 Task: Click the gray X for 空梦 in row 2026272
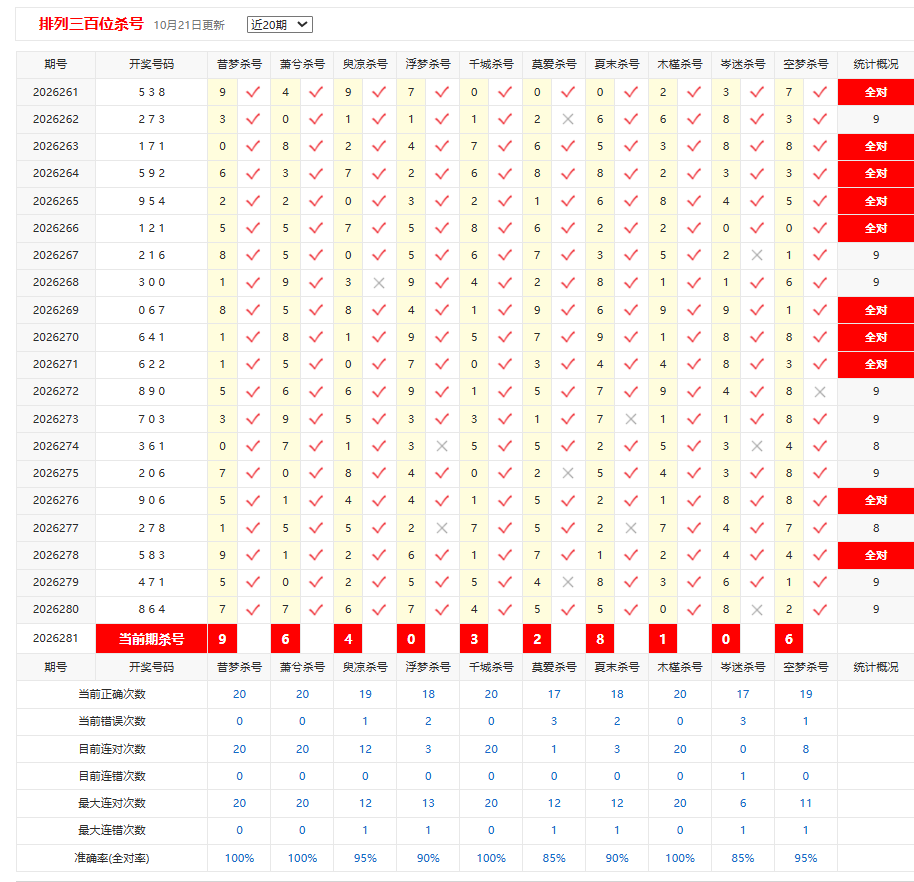pyautogui.click(x=820, y=392)
